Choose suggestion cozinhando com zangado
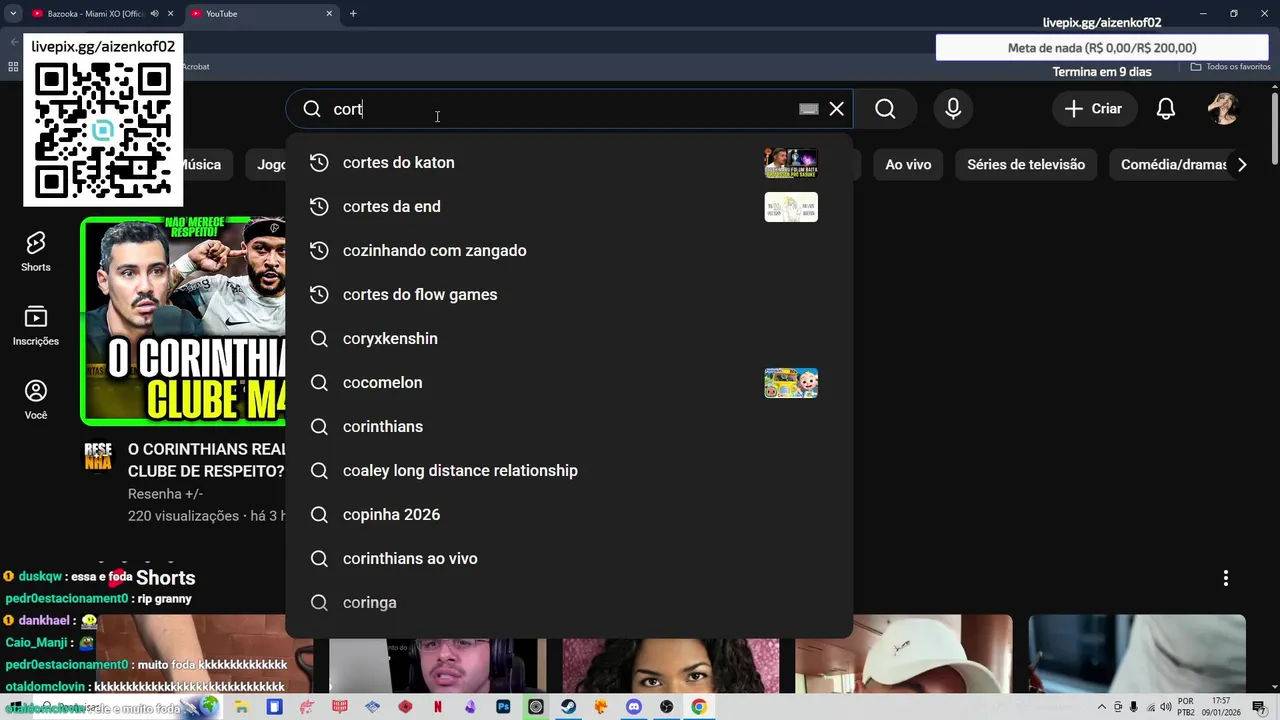1280x720 pixels. tap(569, 251)
